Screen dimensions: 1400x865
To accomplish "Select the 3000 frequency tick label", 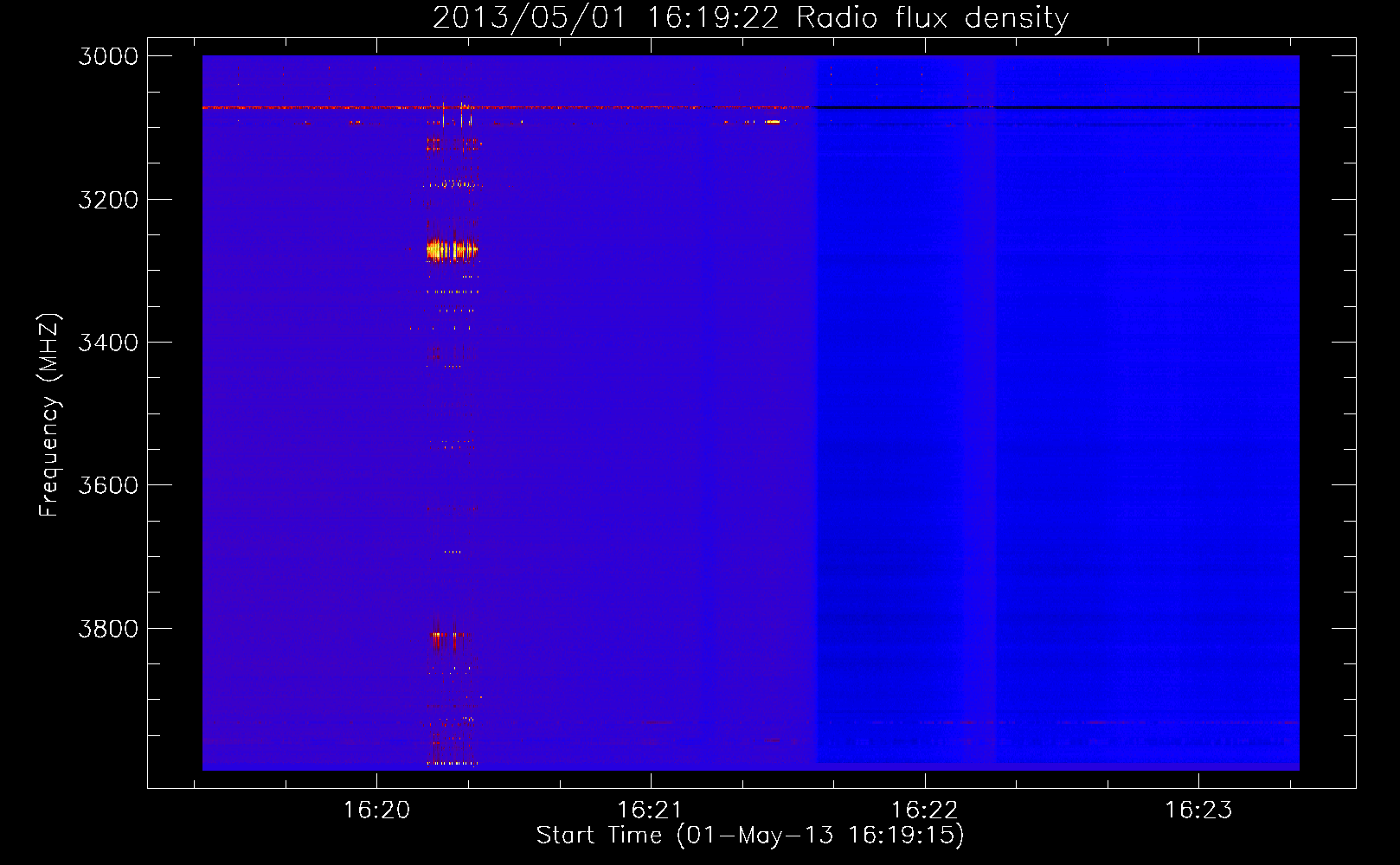I will [108, 56].
